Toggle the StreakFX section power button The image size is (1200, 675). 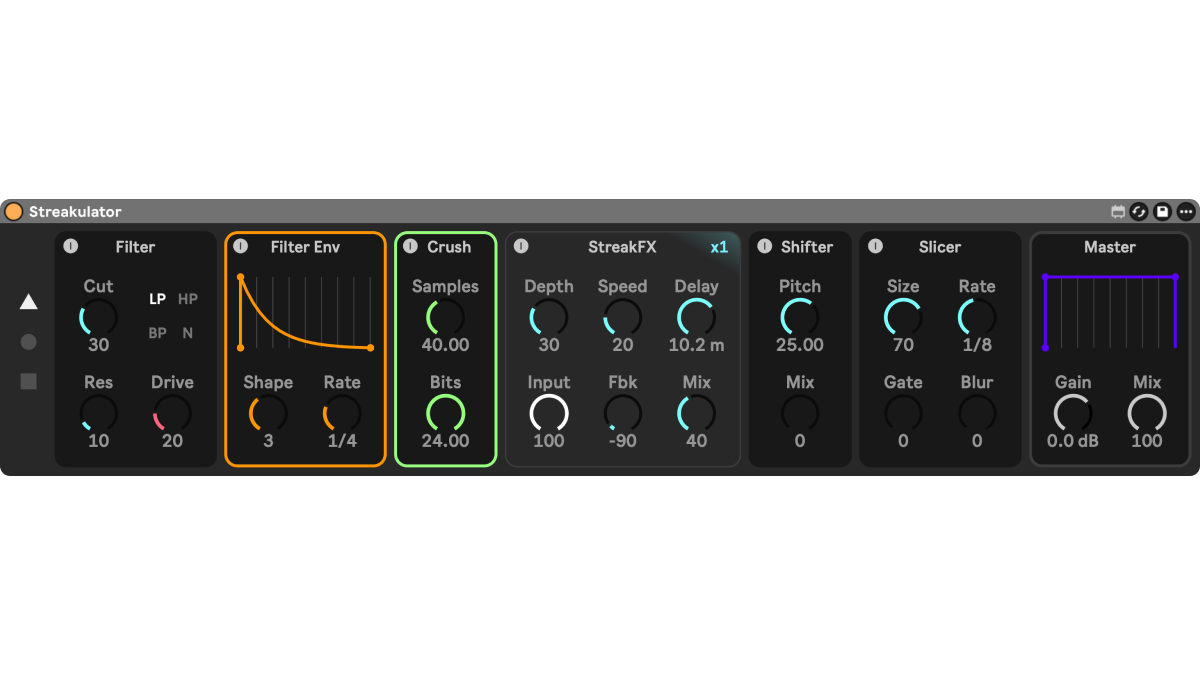coord(521,246)
